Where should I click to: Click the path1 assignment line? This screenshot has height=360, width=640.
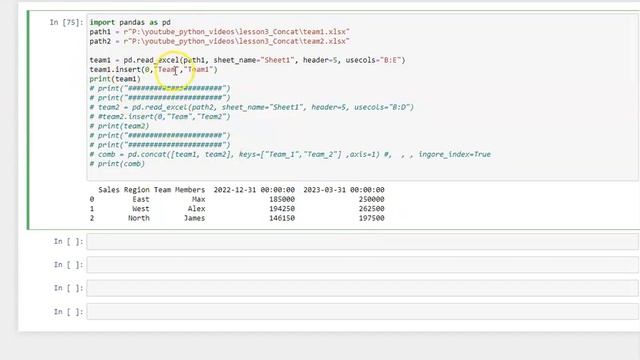[220, 31]
